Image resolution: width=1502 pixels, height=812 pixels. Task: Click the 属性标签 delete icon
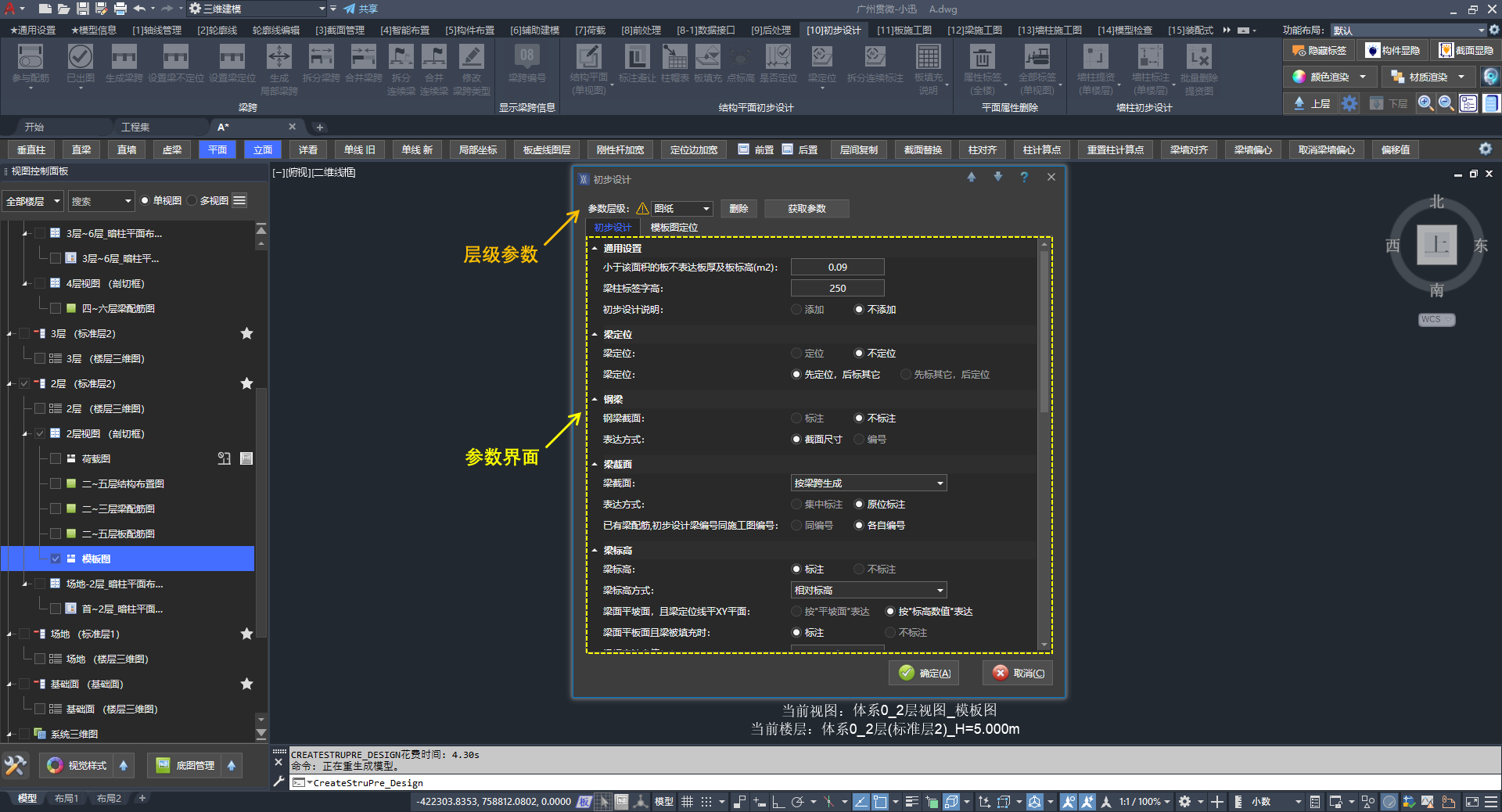click(982, 57)
